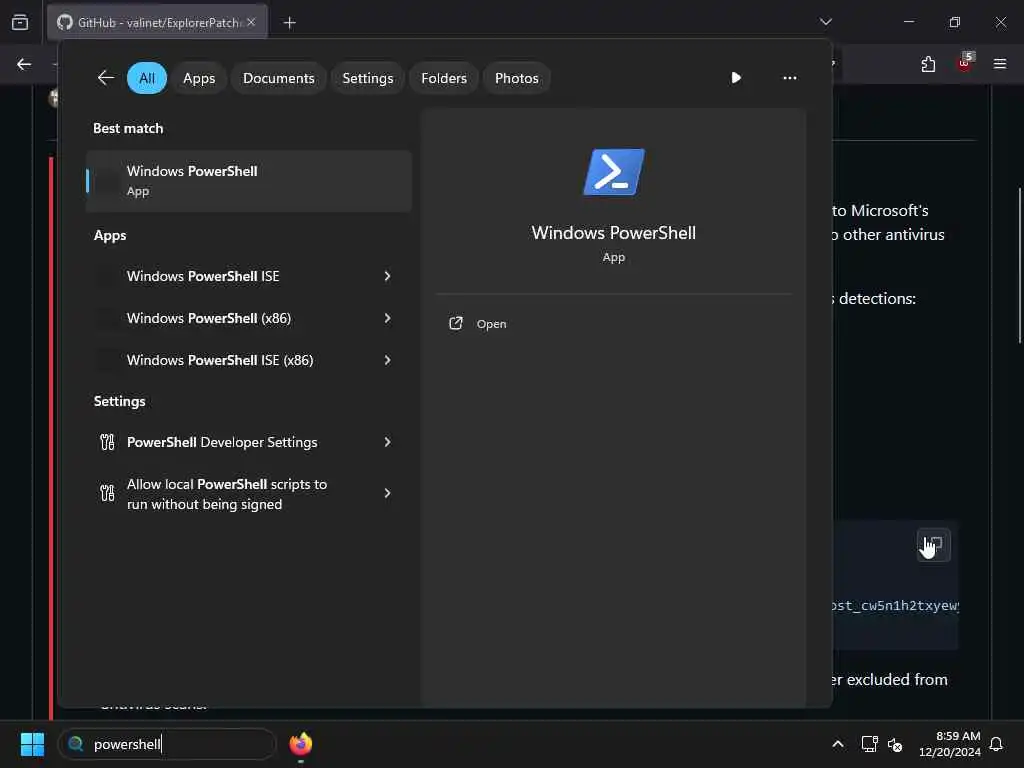Click the taskbar search box with powershell
This screenshot has width=1024, height=768.
tap(167, 744)
